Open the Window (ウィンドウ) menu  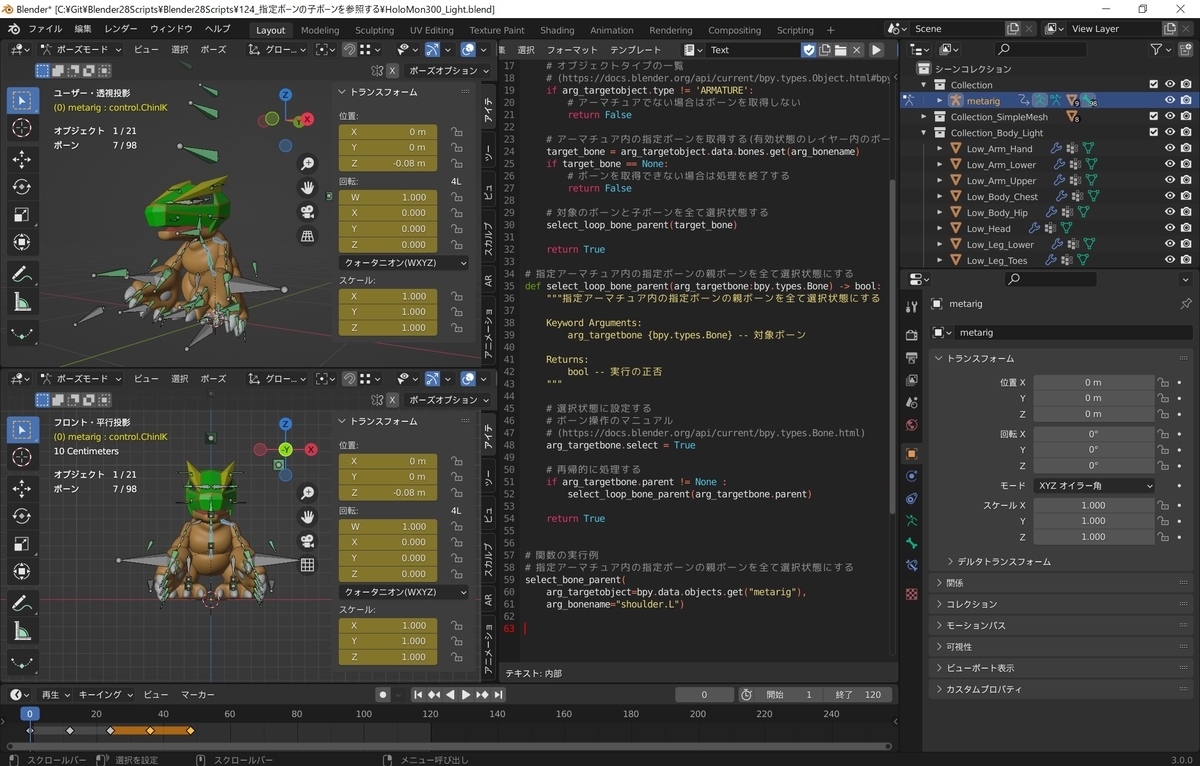click(171, 29)
